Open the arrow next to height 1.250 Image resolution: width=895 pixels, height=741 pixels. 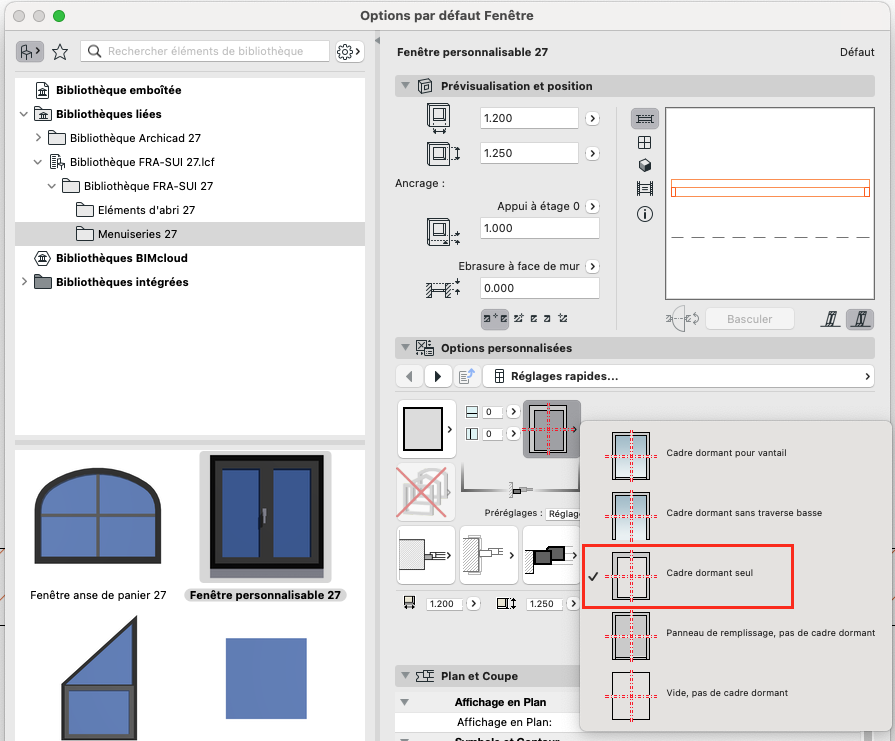[592, 154]
